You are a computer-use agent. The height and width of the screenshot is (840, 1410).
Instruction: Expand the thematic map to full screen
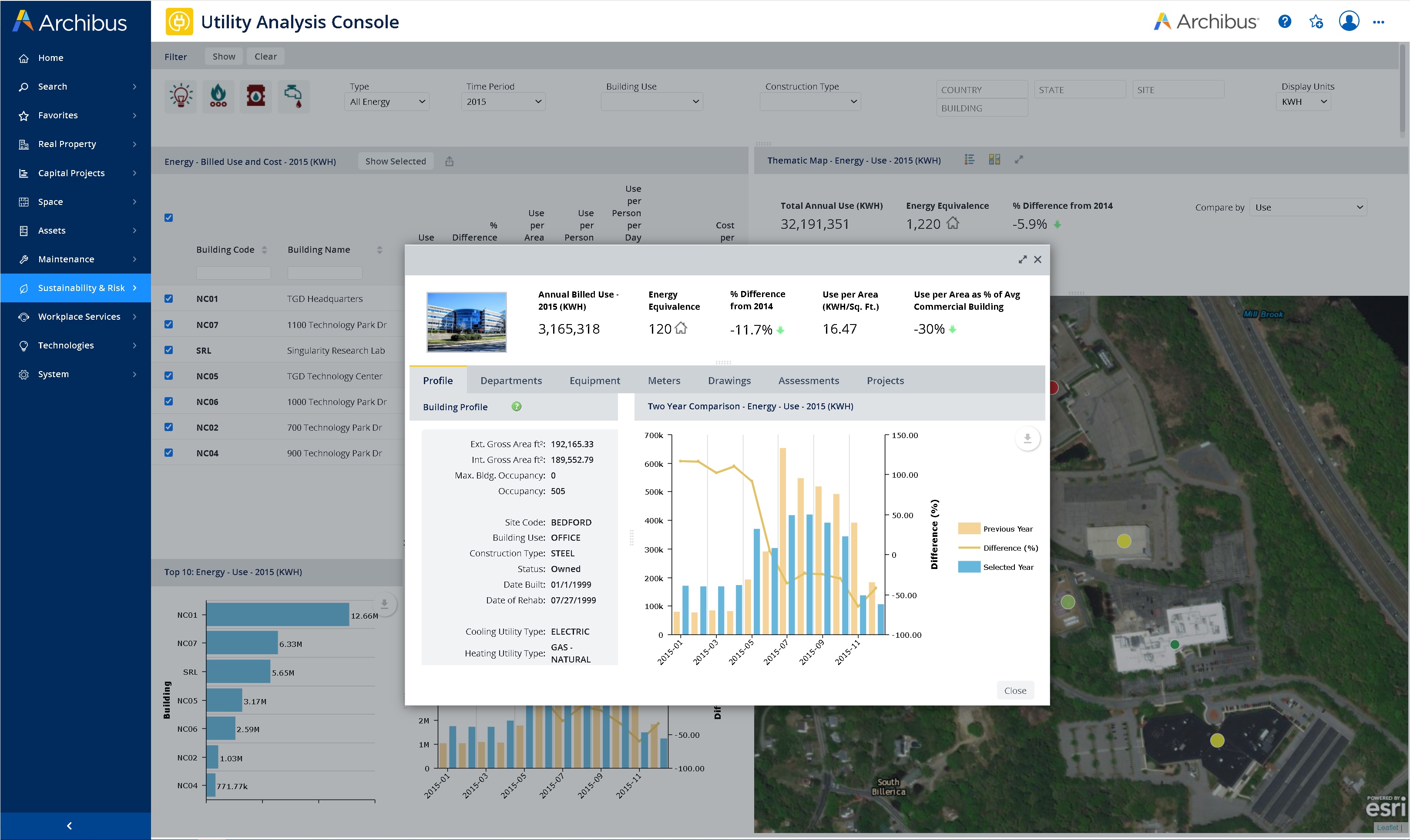[x=1019, y=159]
